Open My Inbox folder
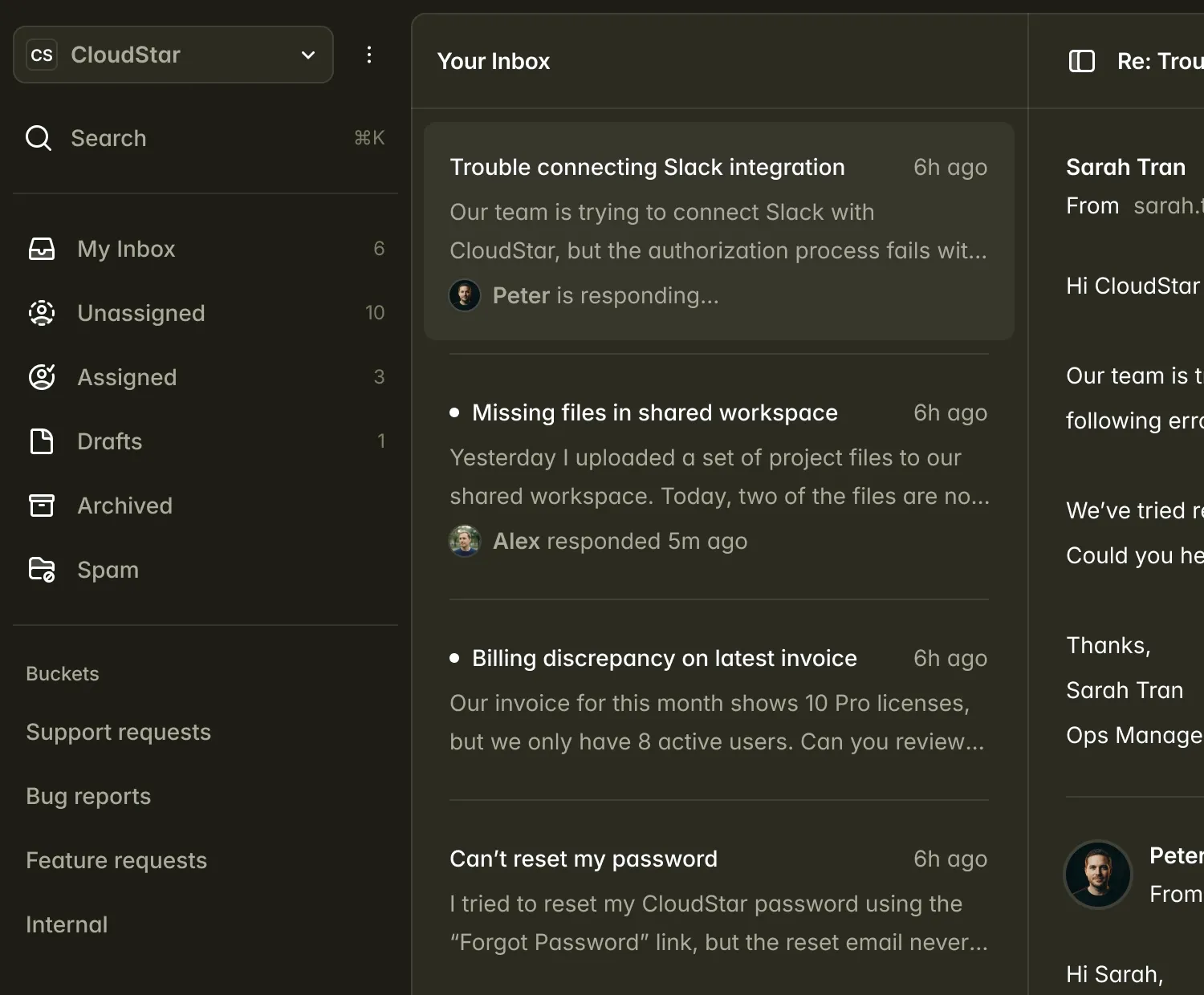The image size is (1204, 995). [126, 249]
